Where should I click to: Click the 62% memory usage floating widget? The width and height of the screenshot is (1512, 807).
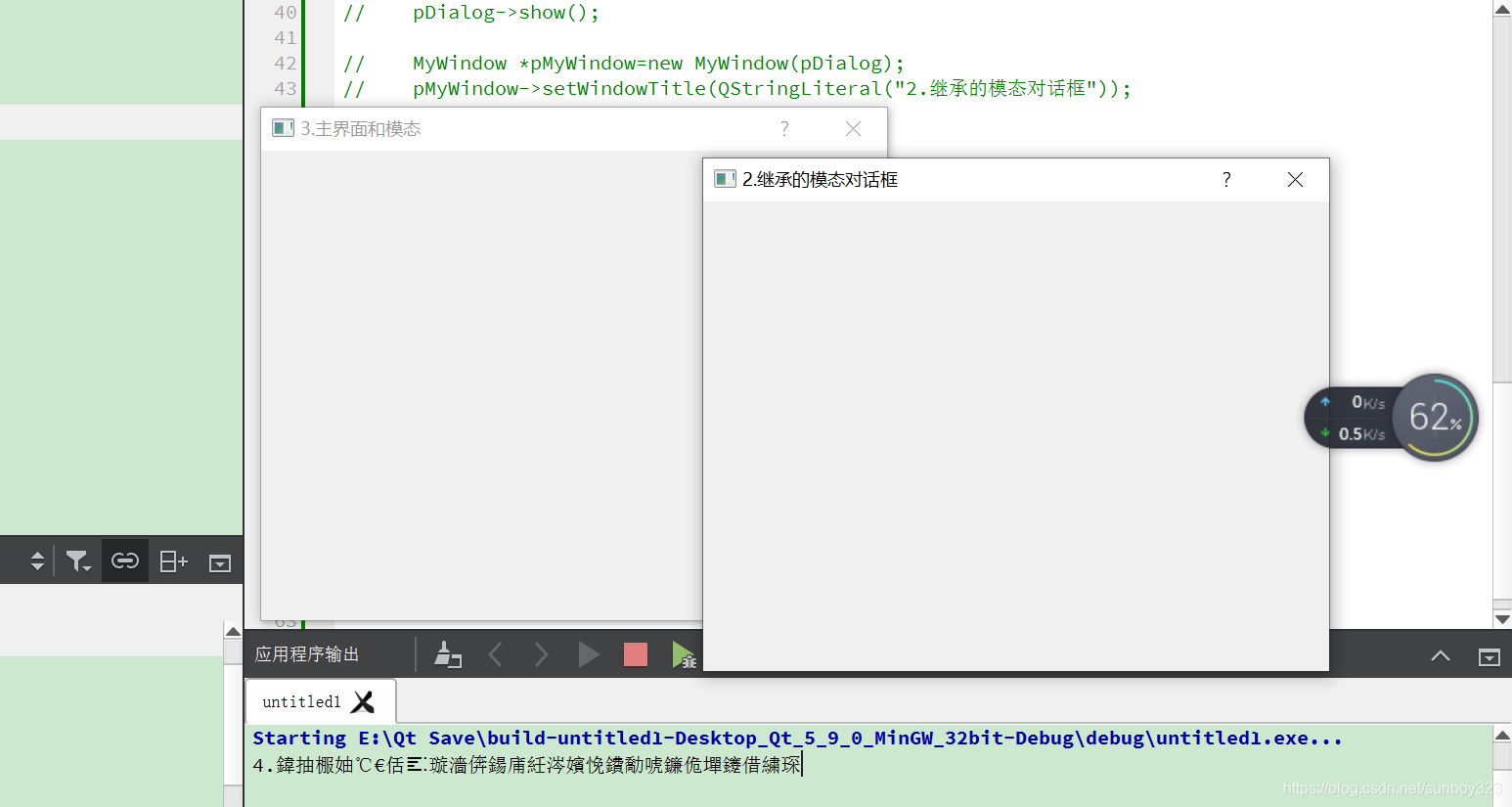pyautogui.click(x=1435, y=418)
